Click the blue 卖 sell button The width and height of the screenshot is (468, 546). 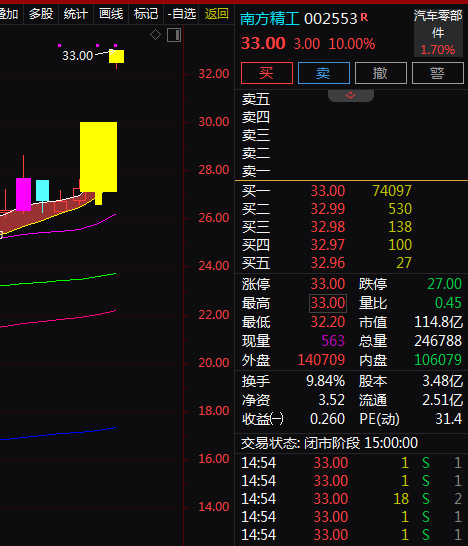324,73
